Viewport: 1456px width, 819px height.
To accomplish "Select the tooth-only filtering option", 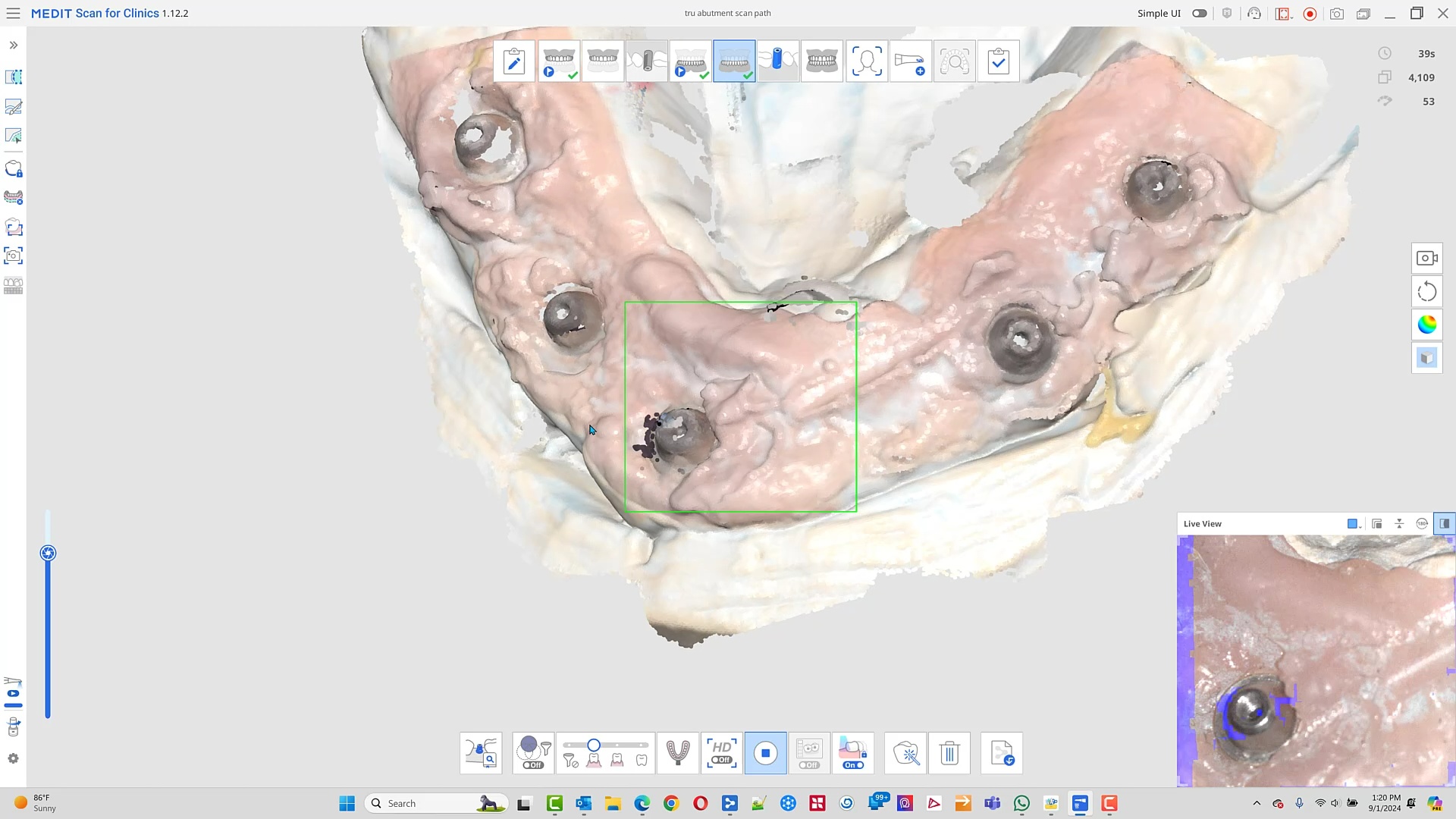I will [641, 761].
